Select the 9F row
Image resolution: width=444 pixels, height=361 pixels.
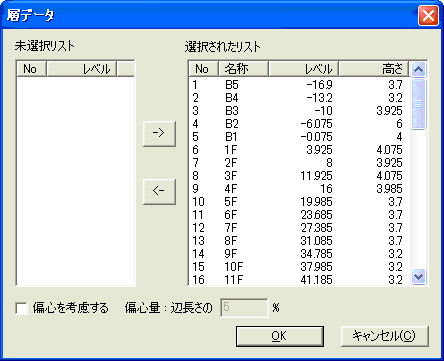[299, 254]
